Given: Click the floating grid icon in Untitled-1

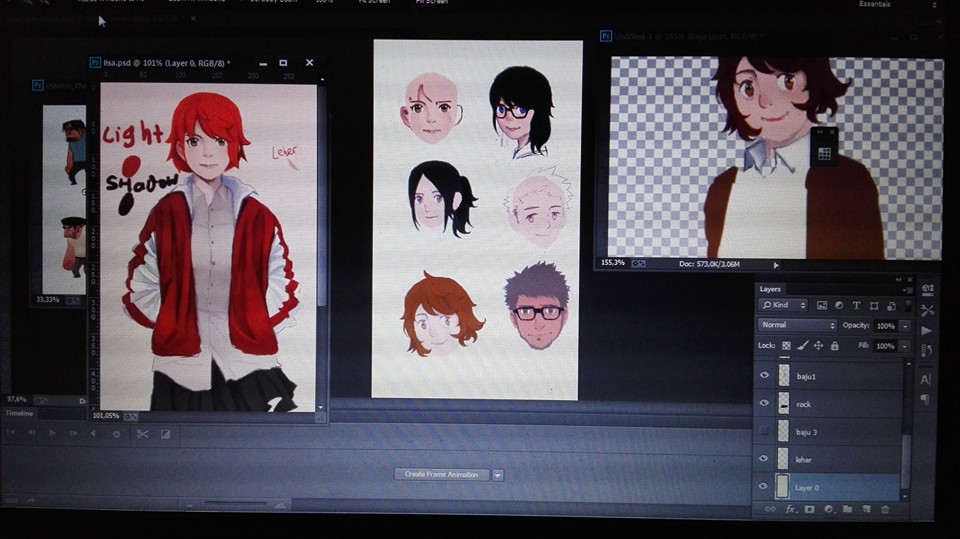Looking at the screenshot, I should (824, 153).
